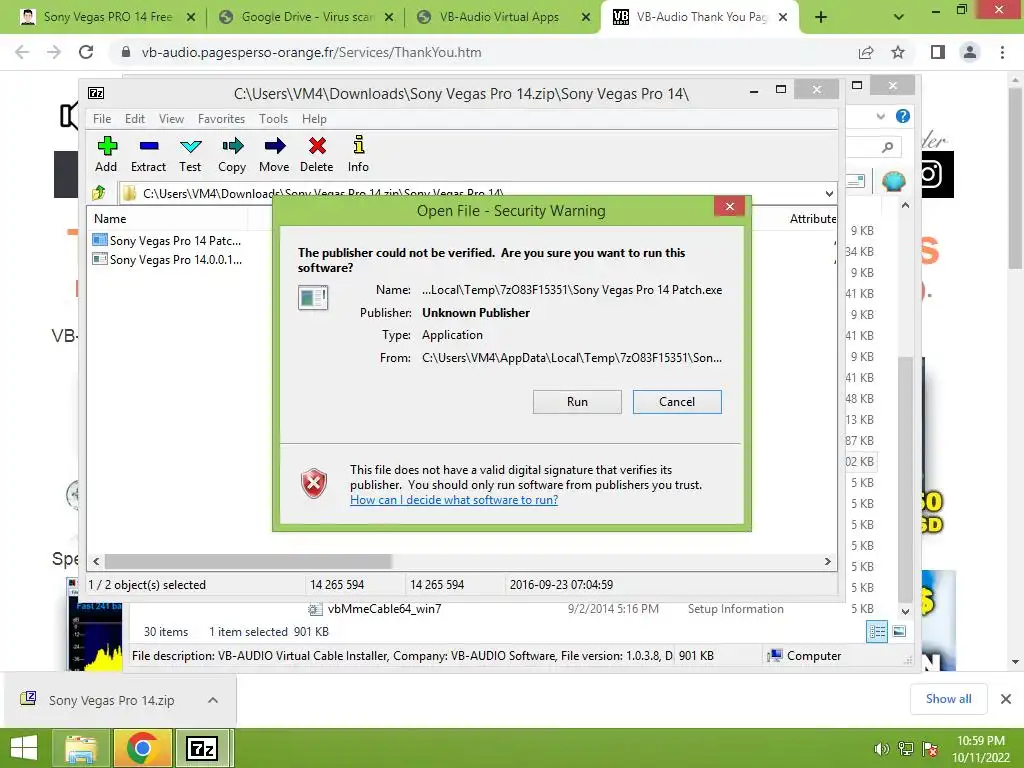
Task: Expand the 7-Zip address bar dropdown
Action: pos(829,193)
